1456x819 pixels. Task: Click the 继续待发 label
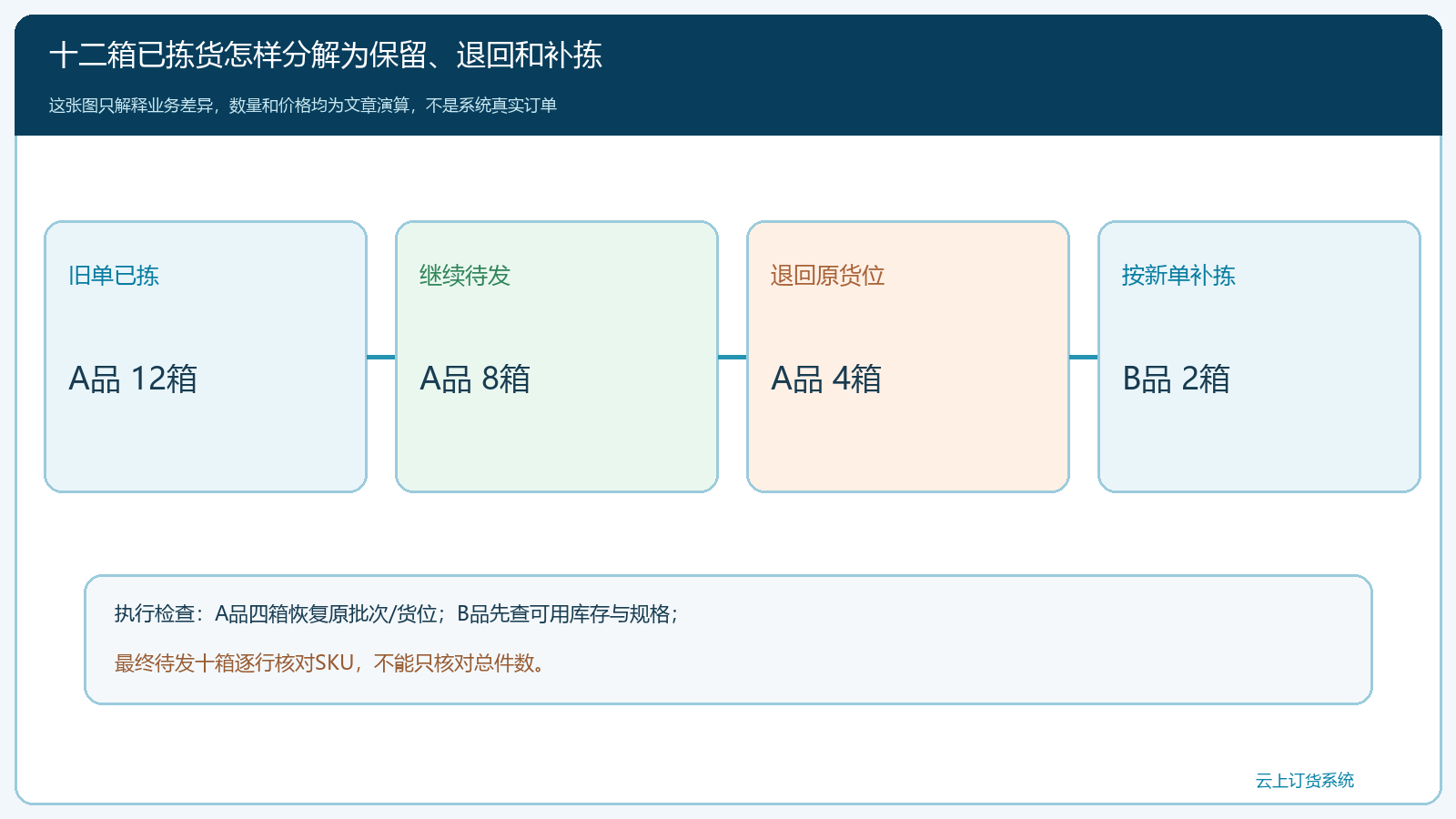tap(465, 276)
